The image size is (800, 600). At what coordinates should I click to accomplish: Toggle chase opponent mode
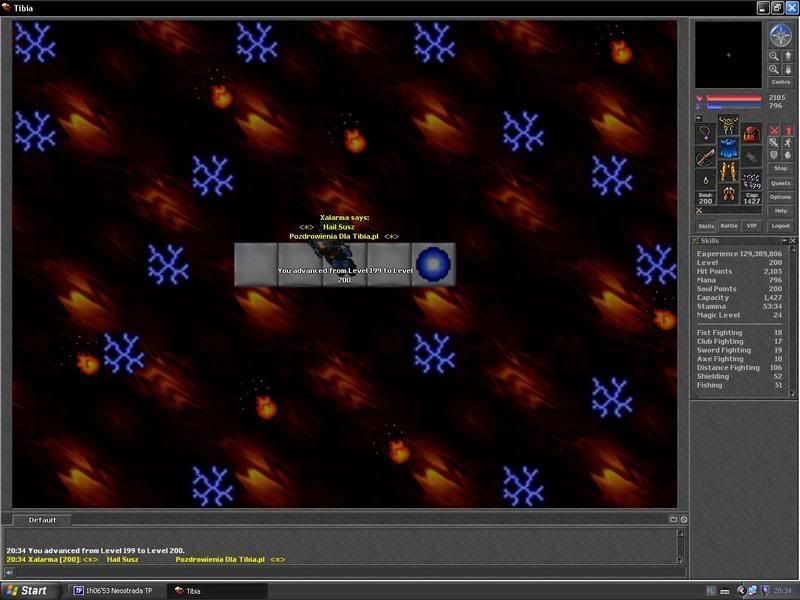point(788,143)
